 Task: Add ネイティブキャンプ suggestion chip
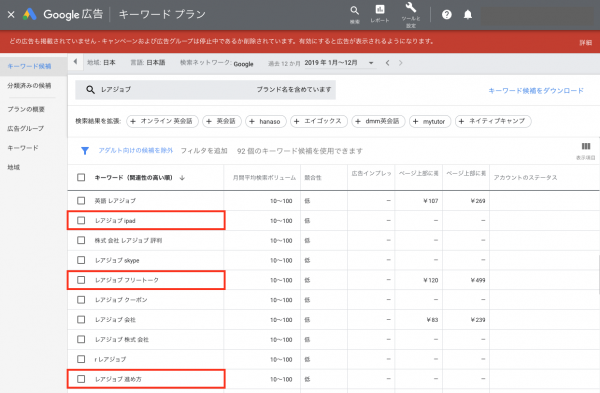point(493,121)
